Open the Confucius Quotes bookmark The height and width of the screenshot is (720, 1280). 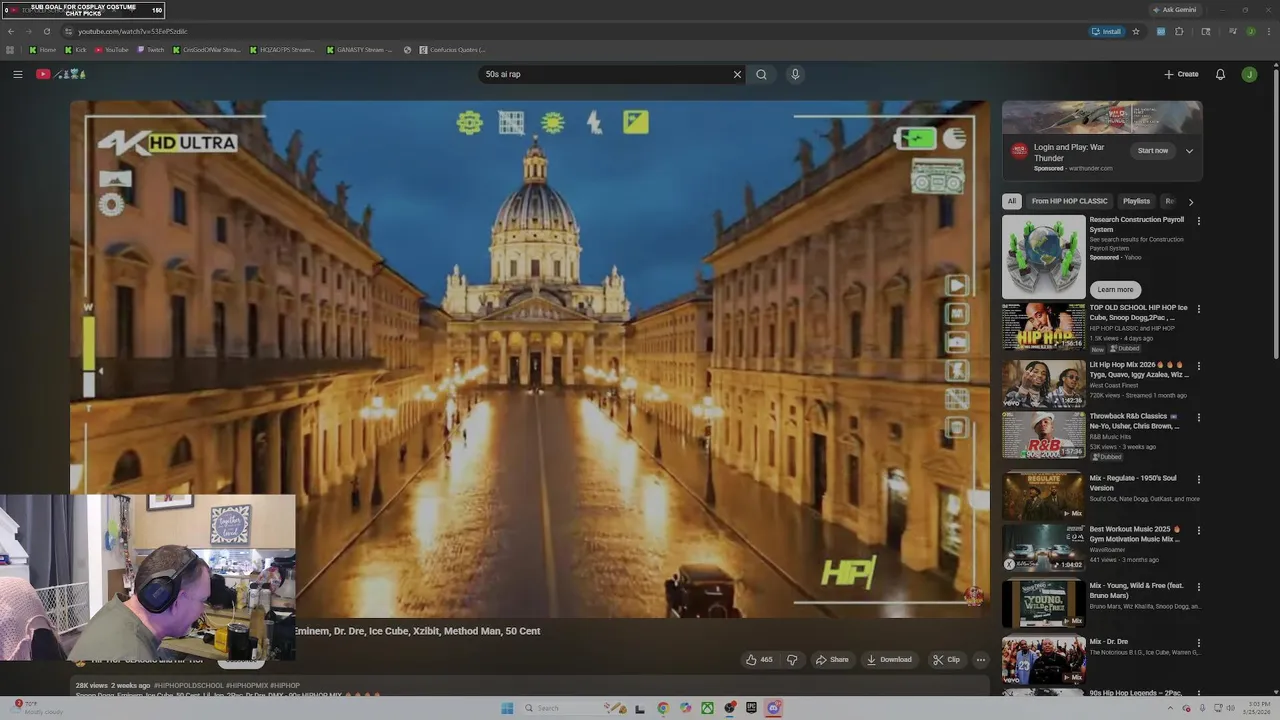452,49
